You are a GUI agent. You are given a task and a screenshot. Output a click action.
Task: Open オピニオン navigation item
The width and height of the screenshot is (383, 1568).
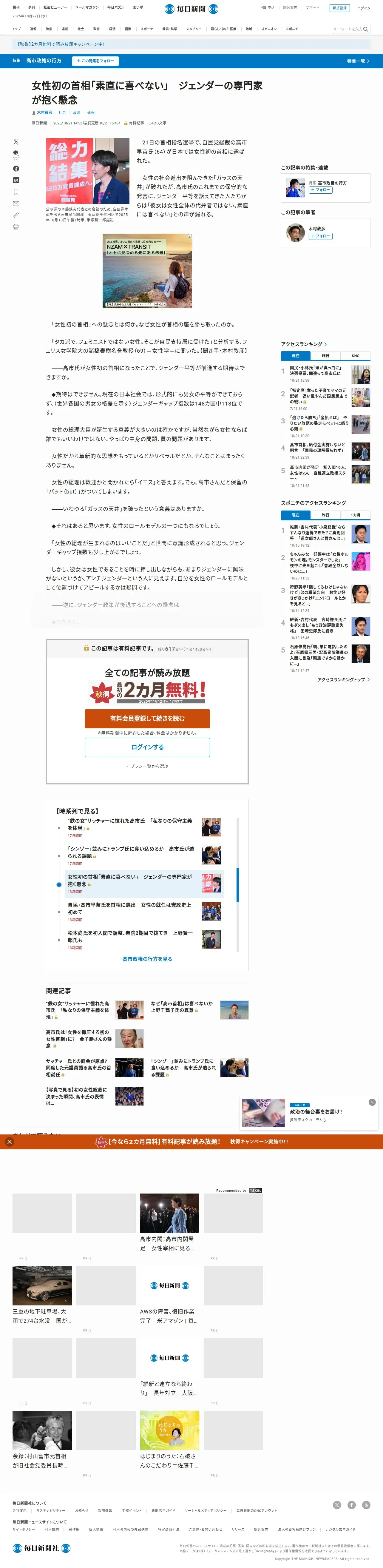click(269, 29)
